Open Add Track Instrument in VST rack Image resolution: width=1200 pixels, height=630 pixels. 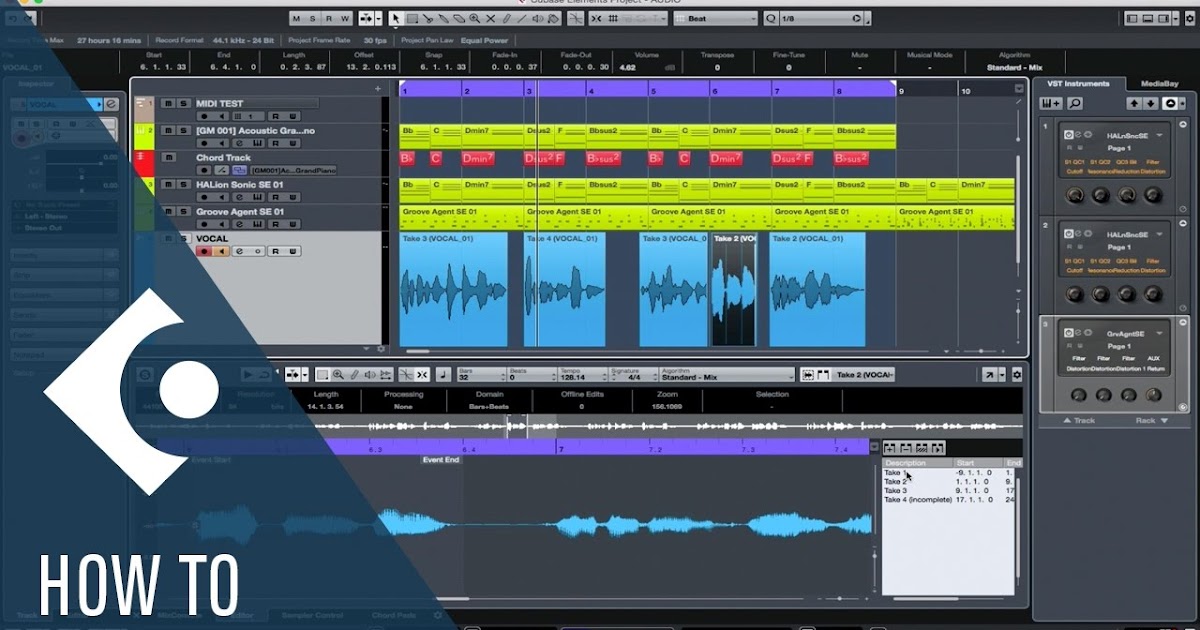[1051, 103]
